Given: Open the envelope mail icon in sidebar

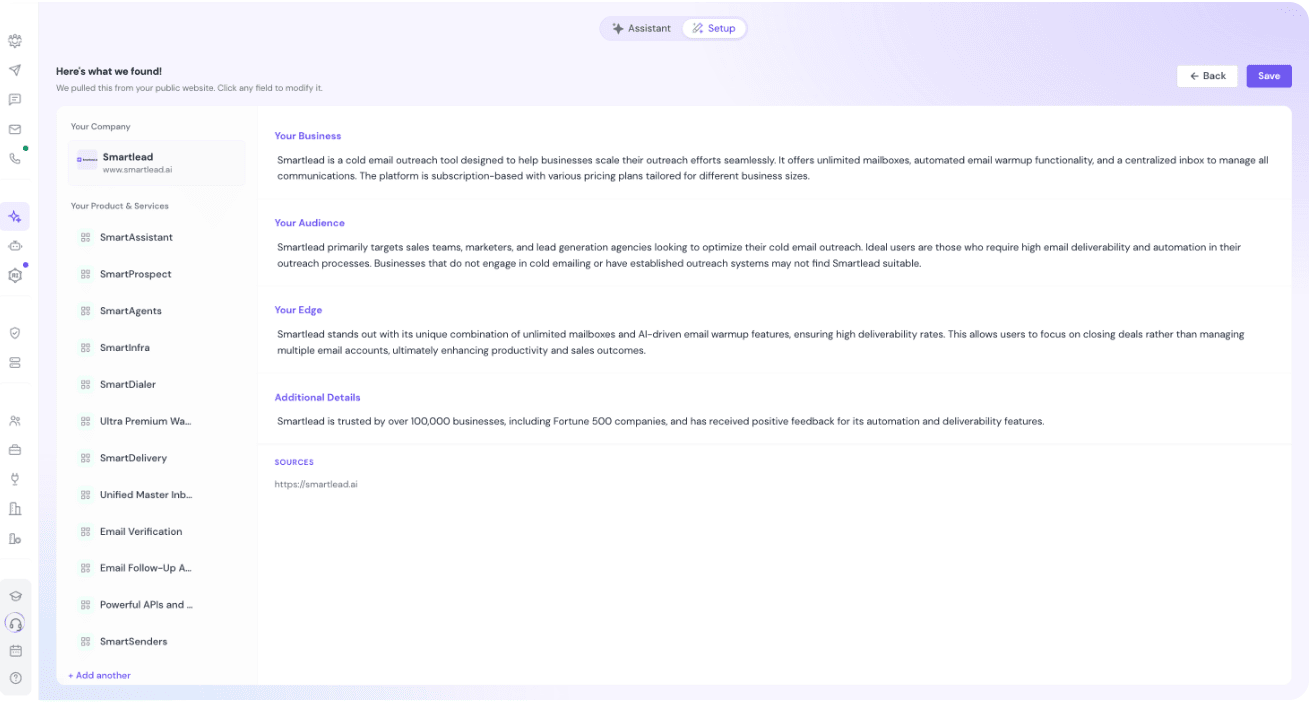Looking at the screenshot, I should [15, 129].
